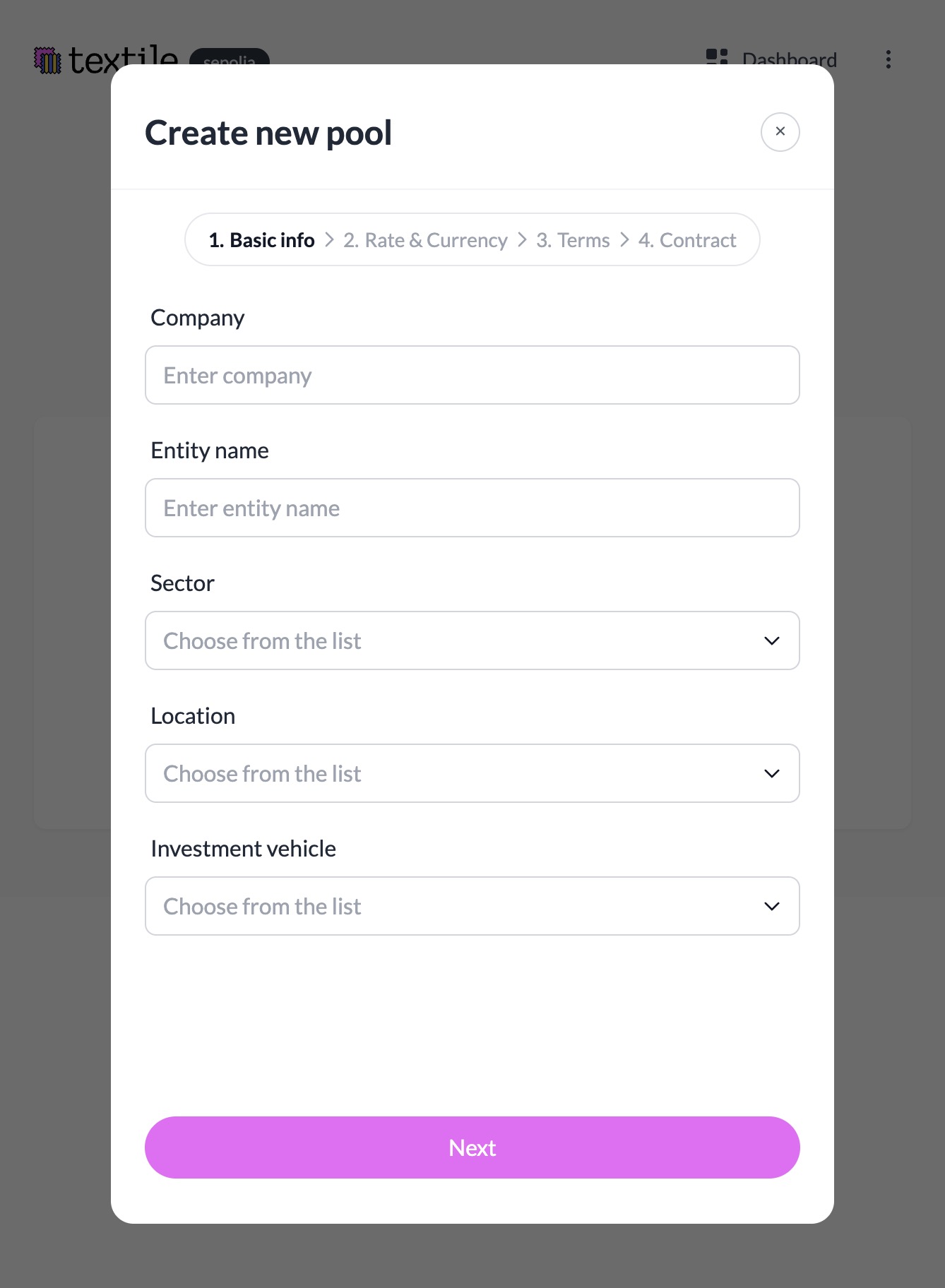
Task: Click the Sector field's down chevron
Action: click(772, 640)
